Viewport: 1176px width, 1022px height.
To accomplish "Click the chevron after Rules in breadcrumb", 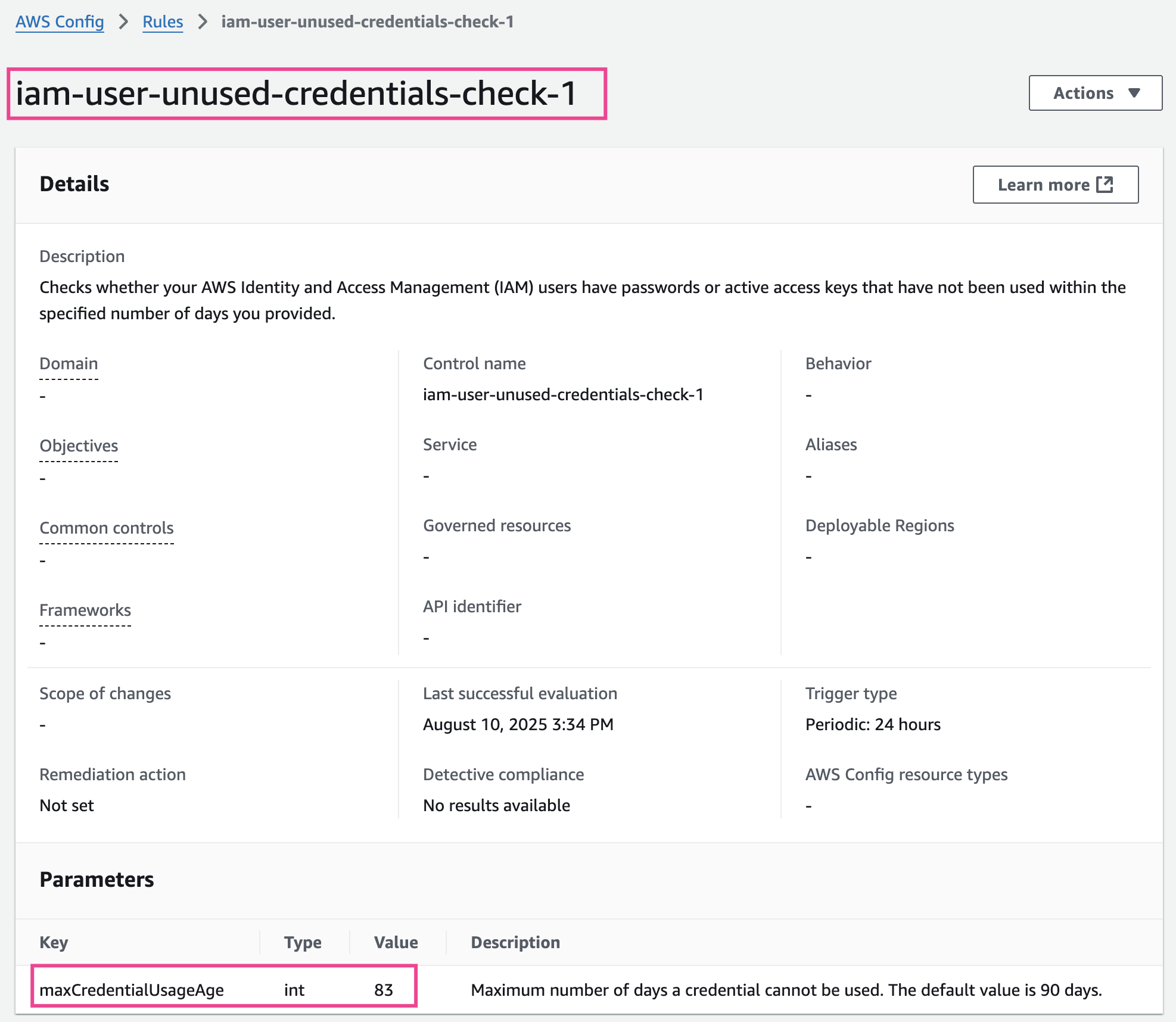I will pyautogui.click(x=203, y=22).
